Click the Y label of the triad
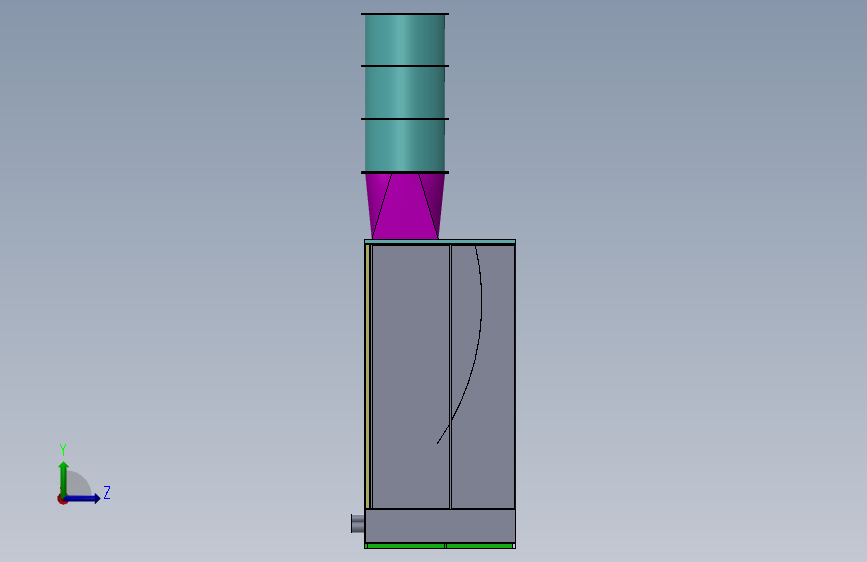867x562 pixels. click(63, 449)
